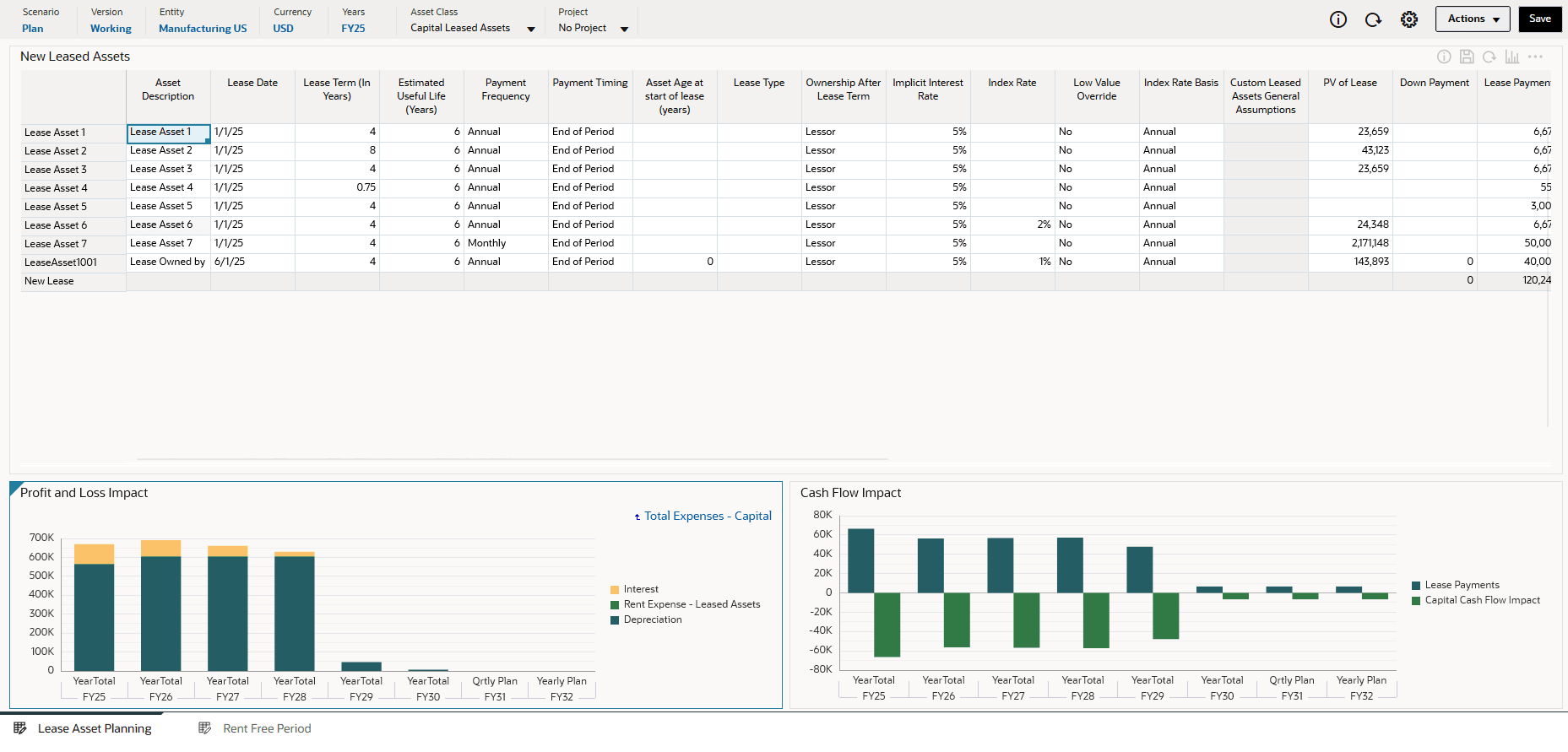Click the top toolbar information icon

[x=1338, y=19]
